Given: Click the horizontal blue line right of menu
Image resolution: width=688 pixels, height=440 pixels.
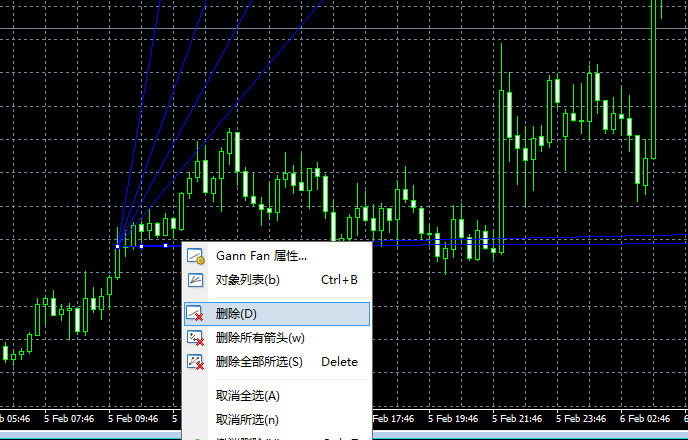Looking at the screenshot, I should point(500,240).
